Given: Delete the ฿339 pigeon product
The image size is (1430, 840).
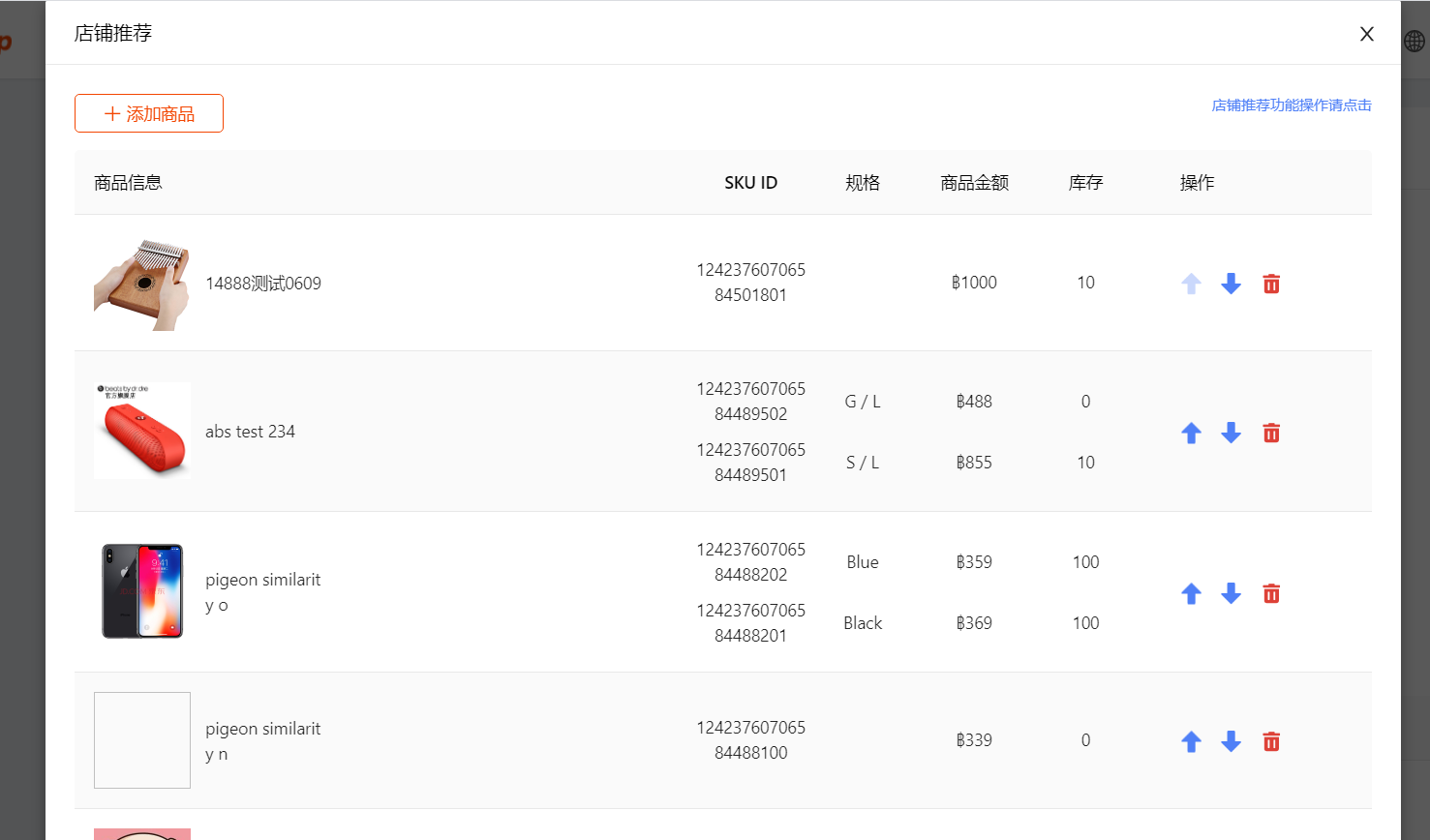Looking at the screenshot, I should (x=1271, y=741).
